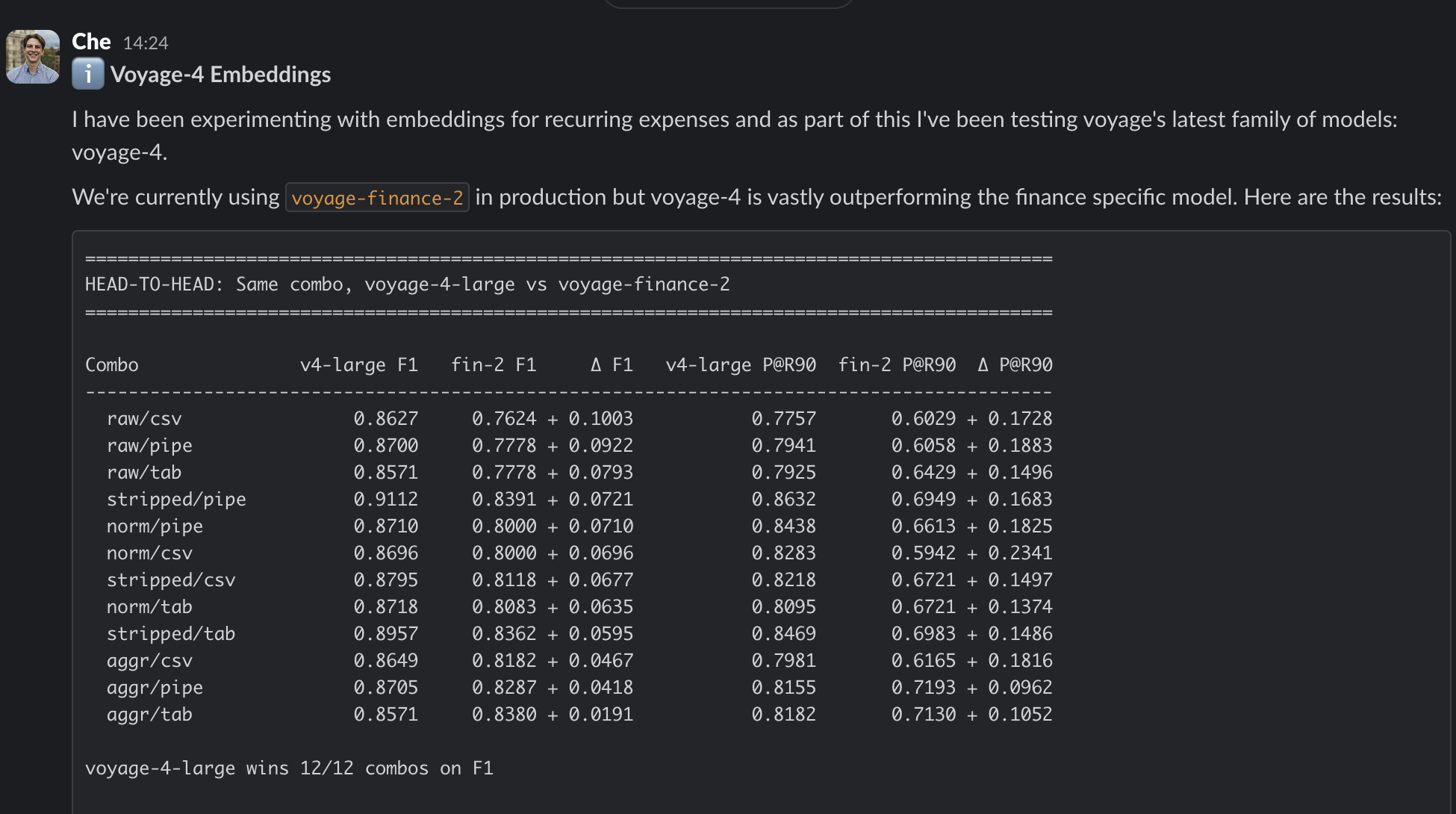This screenshot has height=814, width=1456.
Task: Click the voyage-finance-2 inline code tag
Action: pos(377,198)
